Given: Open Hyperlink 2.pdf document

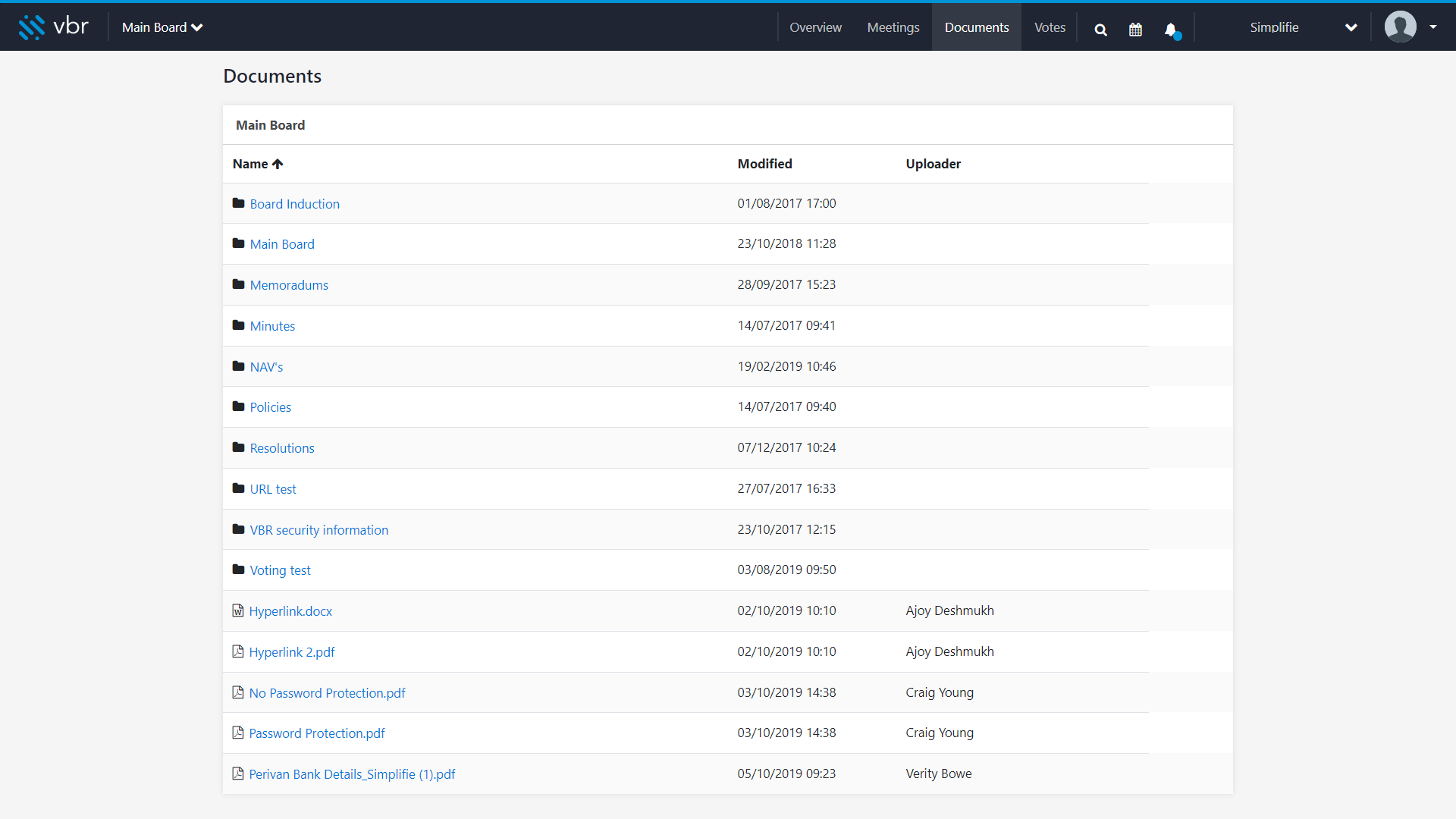Looking at the screenshot, I should [292, 652].
